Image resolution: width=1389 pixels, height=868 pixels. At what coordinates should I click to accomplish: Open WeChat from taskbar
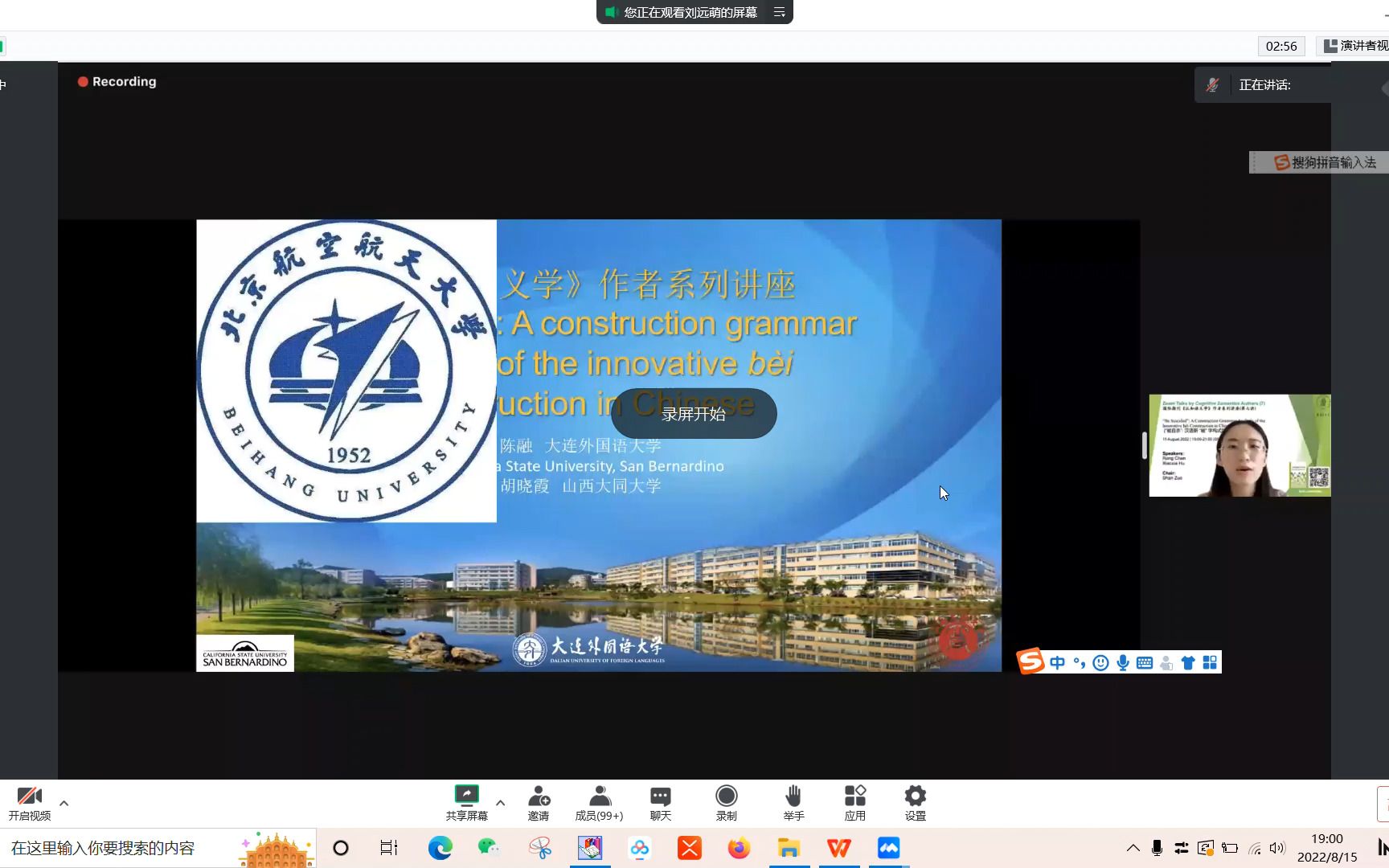pyautogui.click(x=489, y=848)
